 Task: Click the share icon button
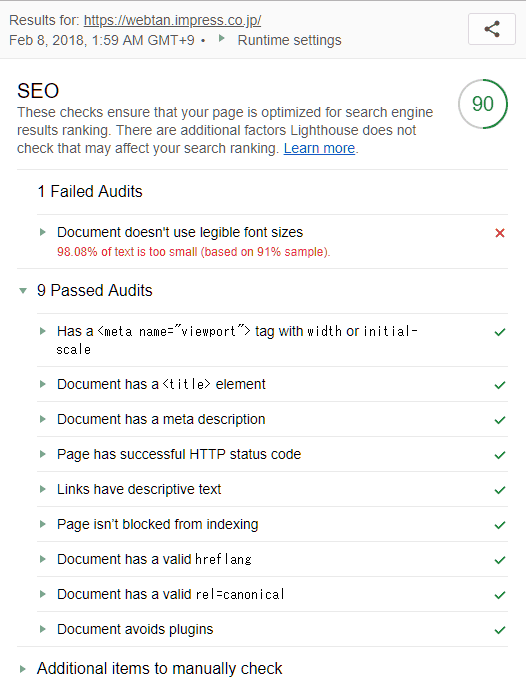(x=491, y=29)
